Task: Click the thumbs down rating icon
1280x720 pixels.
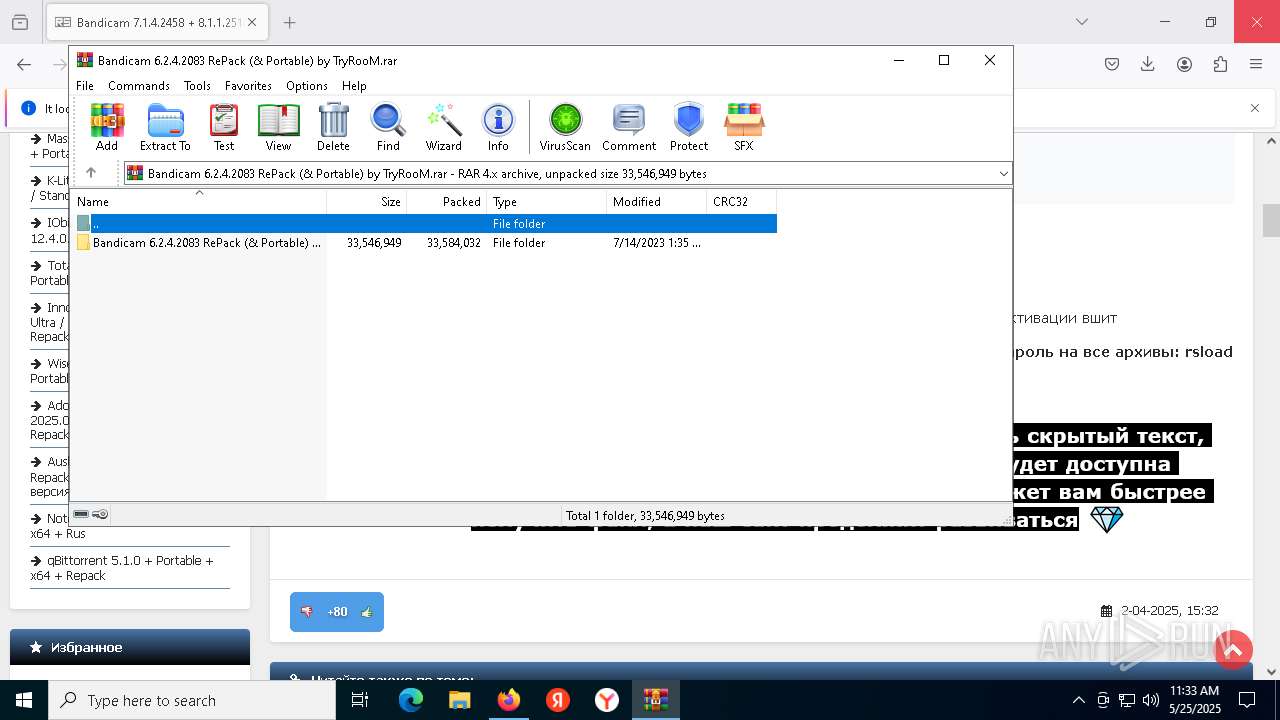Action: click(x=307, y=612)
